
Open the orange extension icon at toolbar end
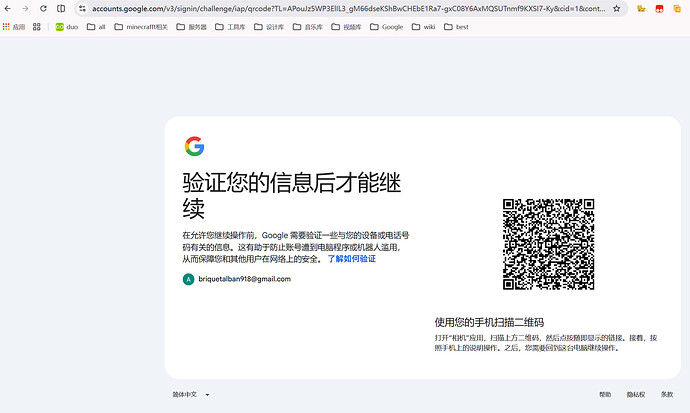[677, 8]
